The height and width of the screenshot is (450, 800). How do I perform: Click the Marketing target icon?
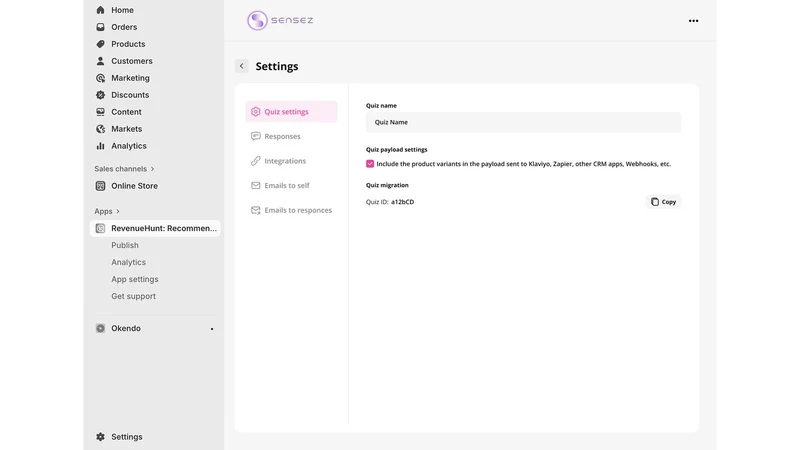(101, 78)
